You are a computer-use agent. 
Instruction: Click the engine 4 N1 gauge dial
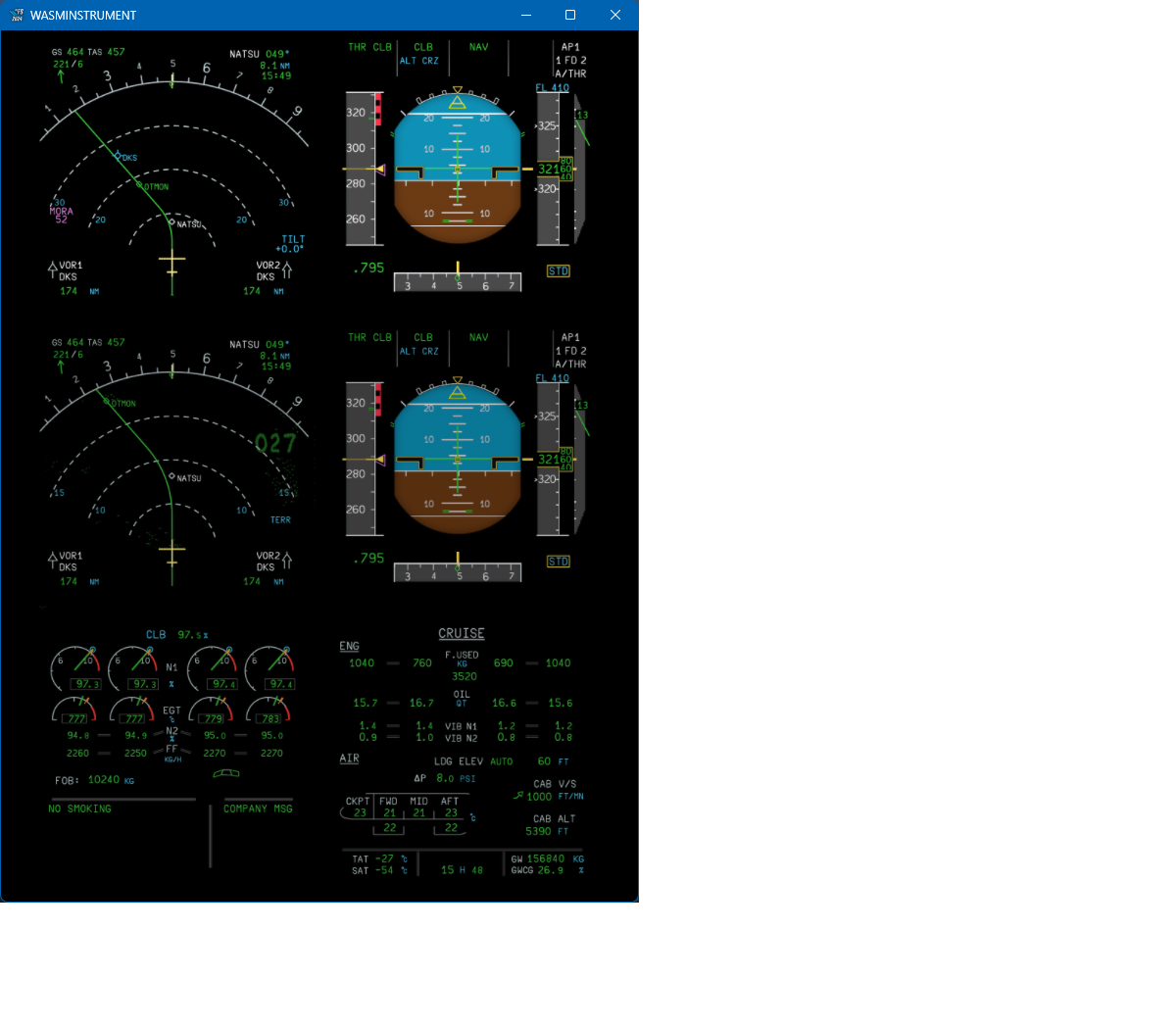[269, 665]
